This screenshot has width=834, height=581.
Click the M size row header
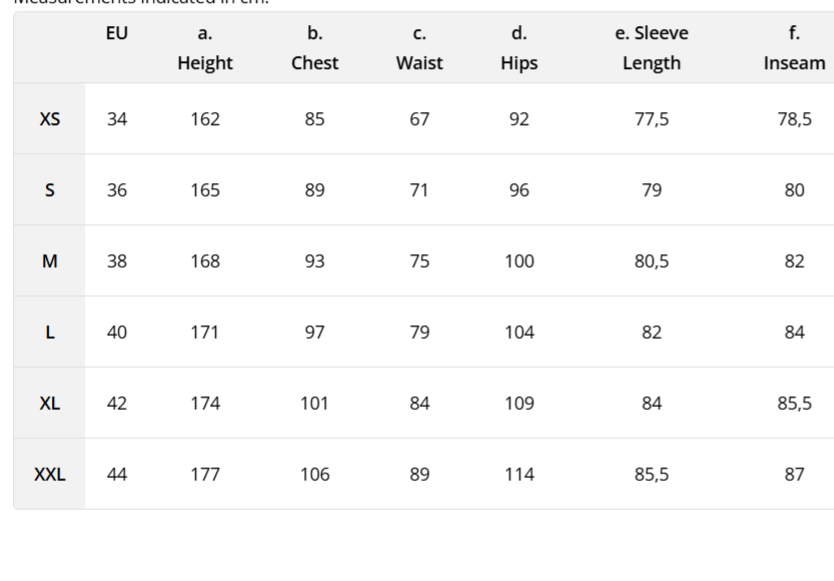[49, 261]
